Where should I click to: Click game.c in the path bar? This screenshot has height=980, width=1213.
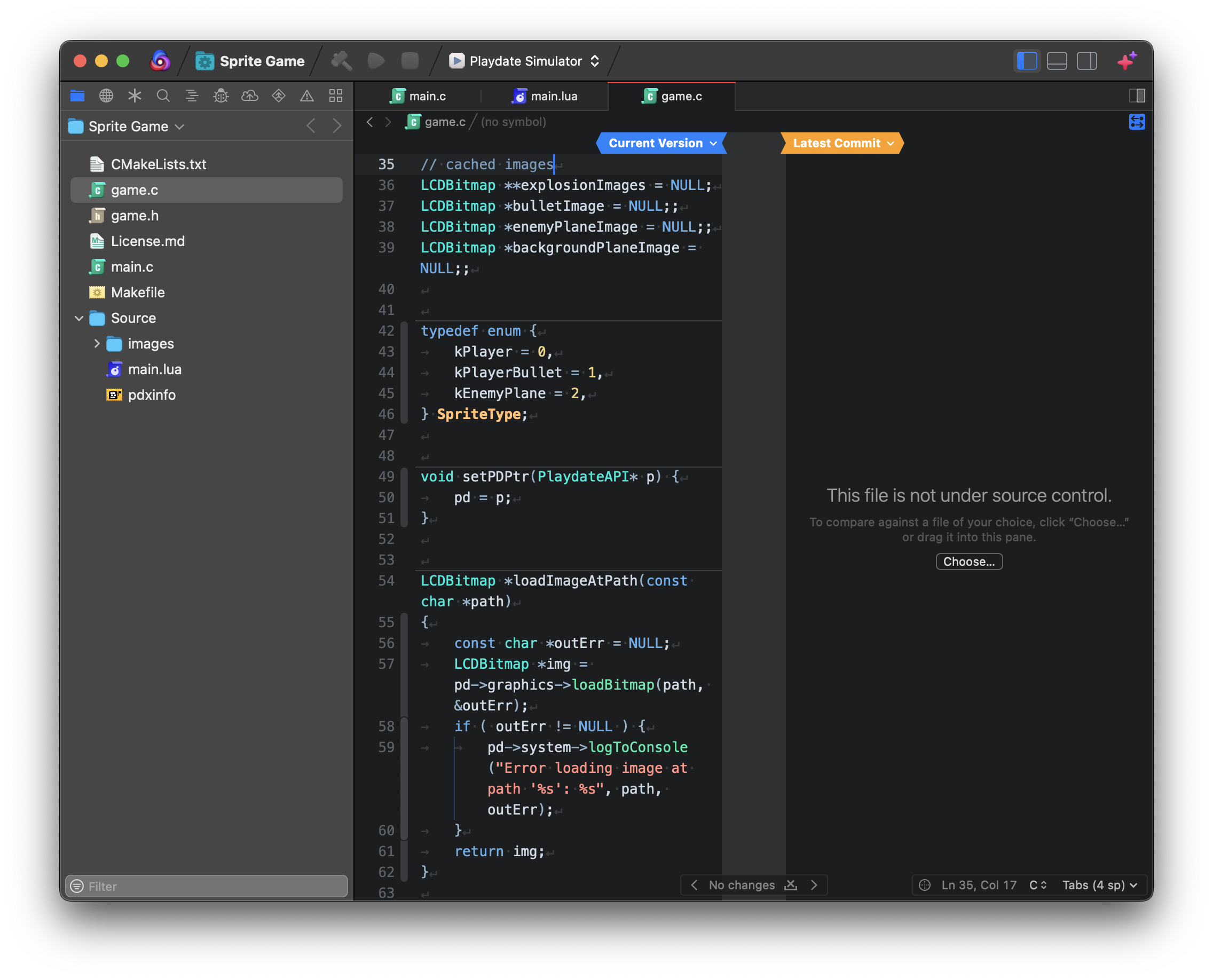coord(436,122)
